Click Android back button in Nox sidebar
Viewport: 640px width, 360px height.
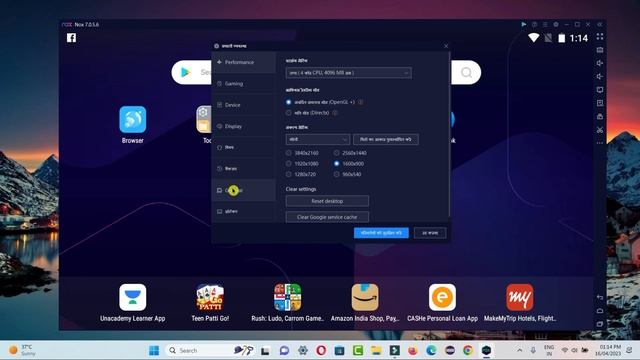coord(600,297)
